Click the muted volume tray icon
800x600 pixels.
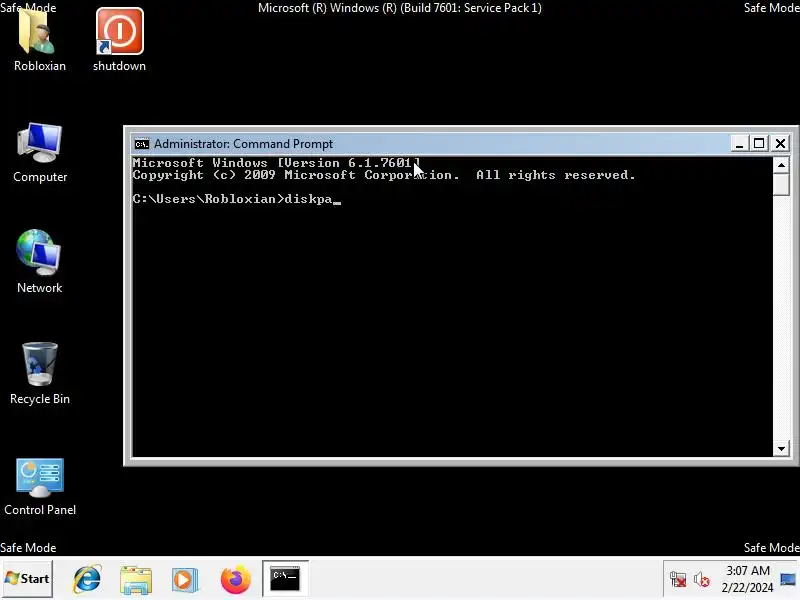[702, 580]
